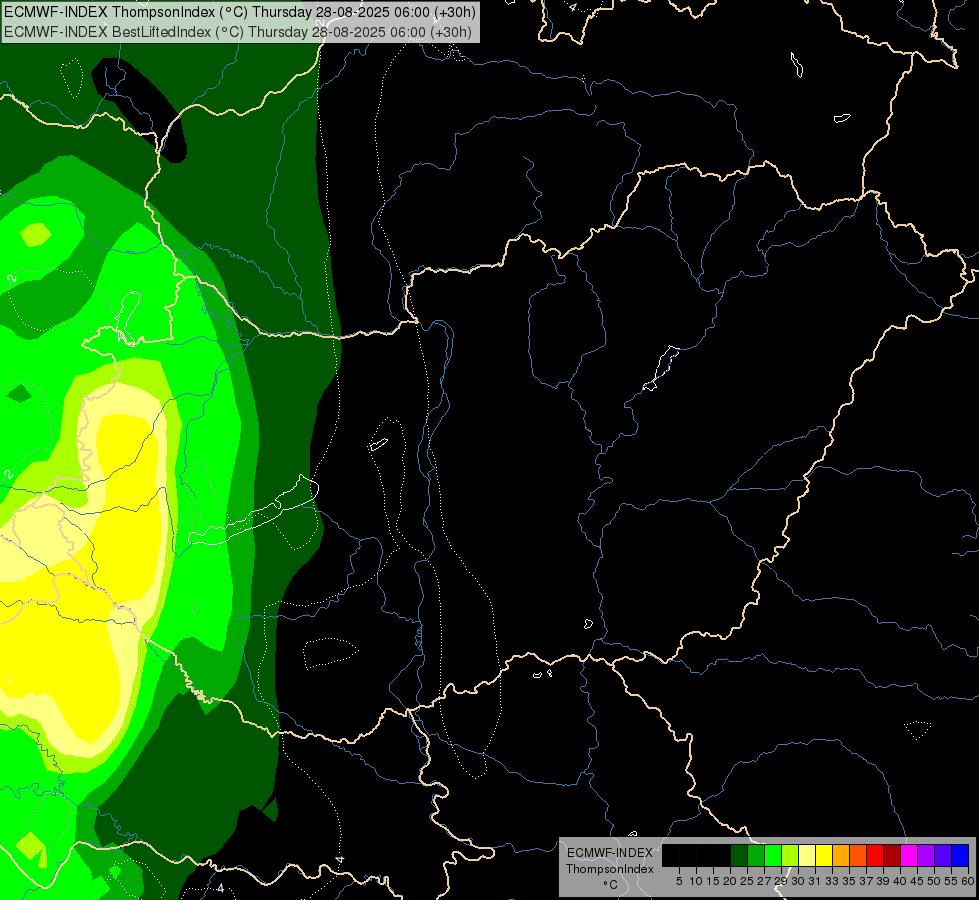979x900 pixels.
Task: Click the legend value label 37
Action: pos(866,881)
